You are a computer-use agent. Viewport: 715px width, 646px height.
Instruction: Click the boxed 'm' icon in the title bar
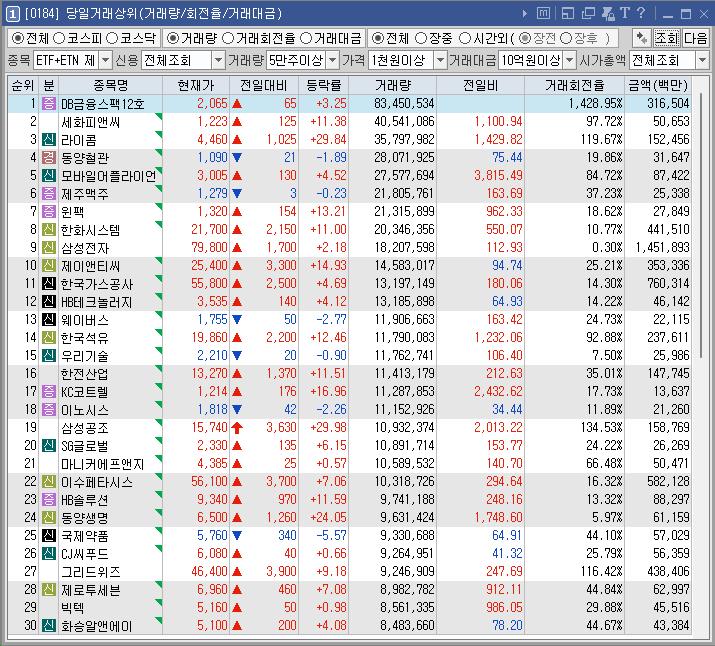[x=543, y=14]
